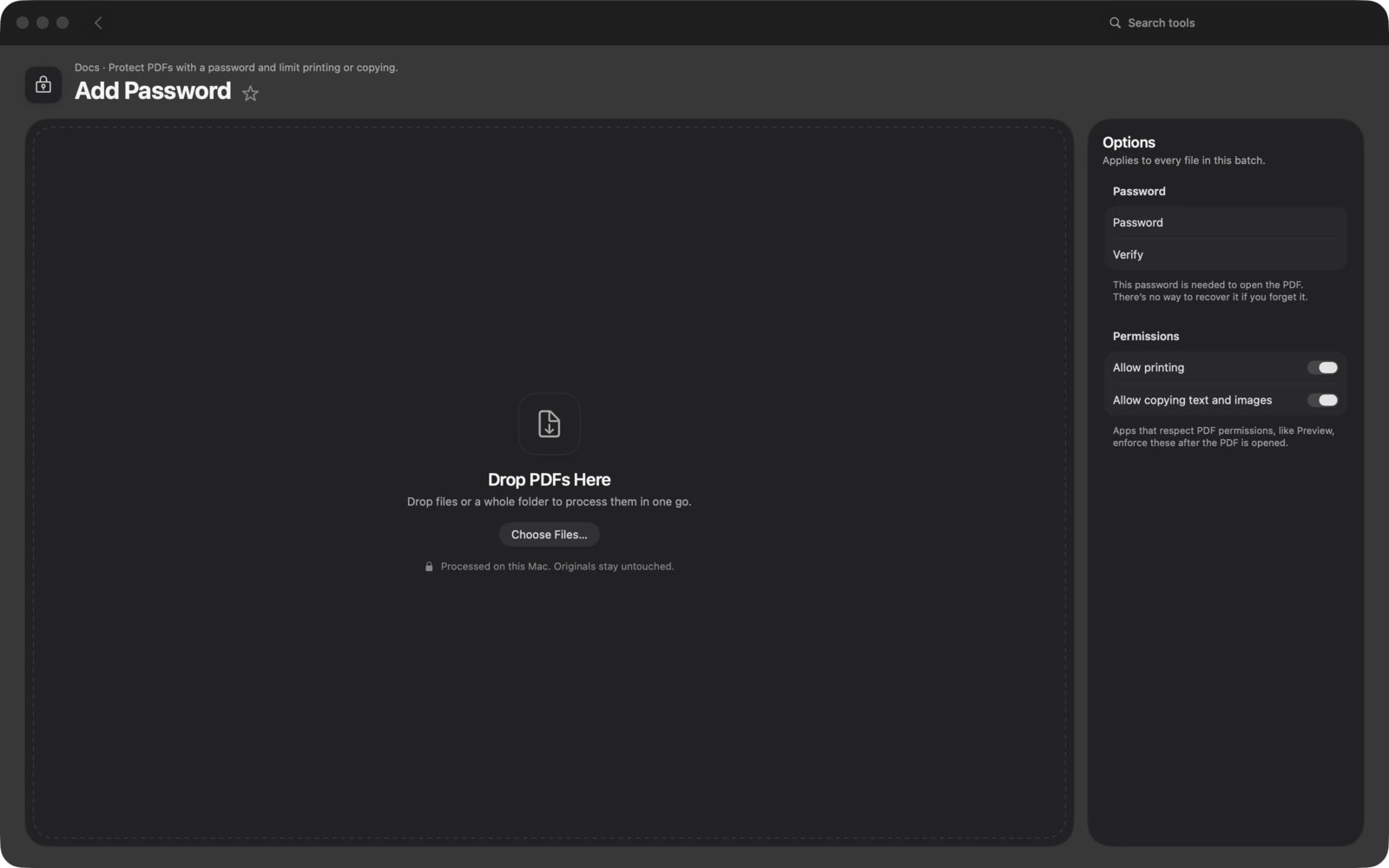Click the PDF drop document icon
The height and width of the screenshot is (868, 1389).
tap(550, 424)
